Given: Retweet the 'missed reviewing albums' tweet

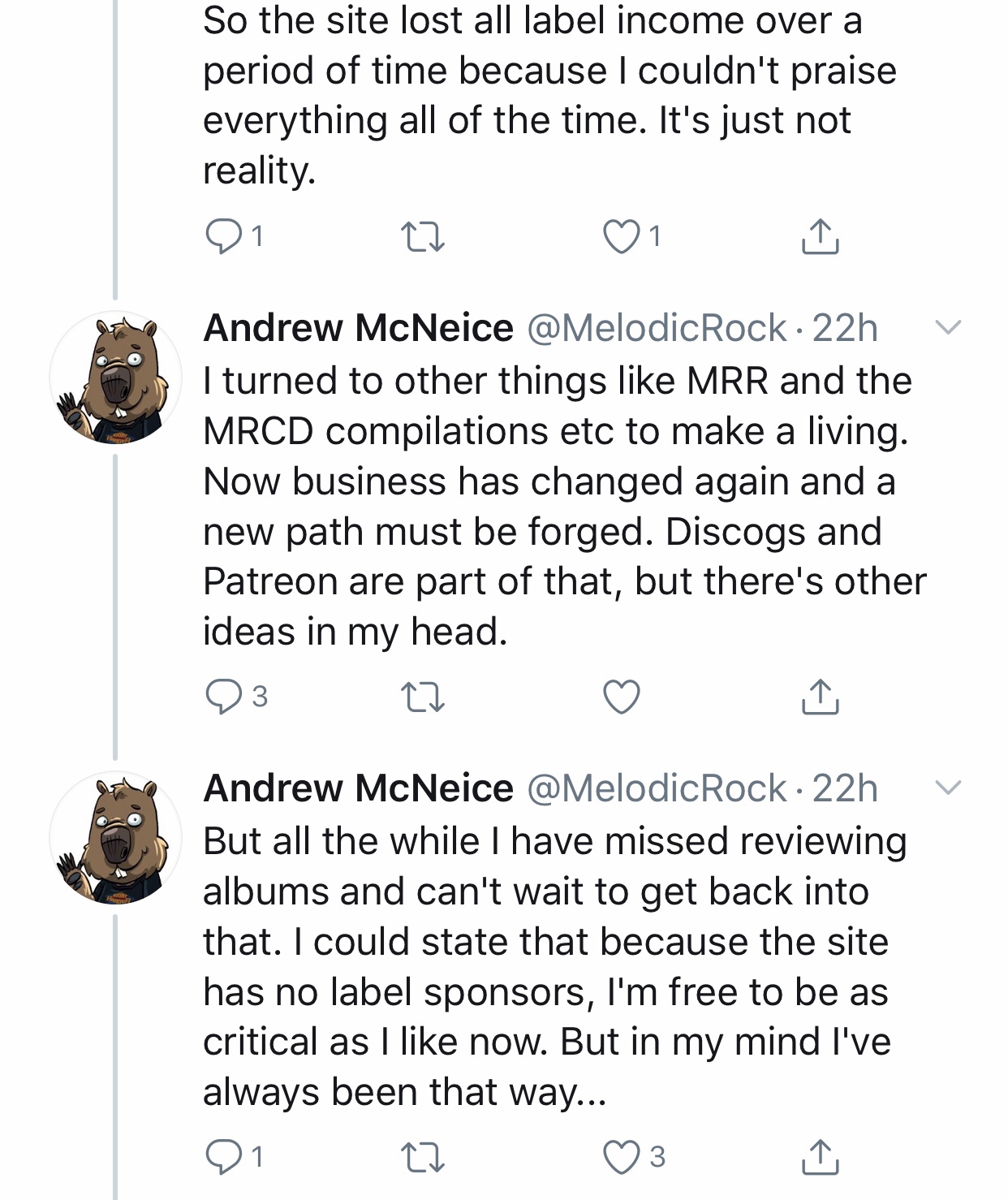Looking at the screenshot, I should pyautogui.click(x=423, y=1157).
